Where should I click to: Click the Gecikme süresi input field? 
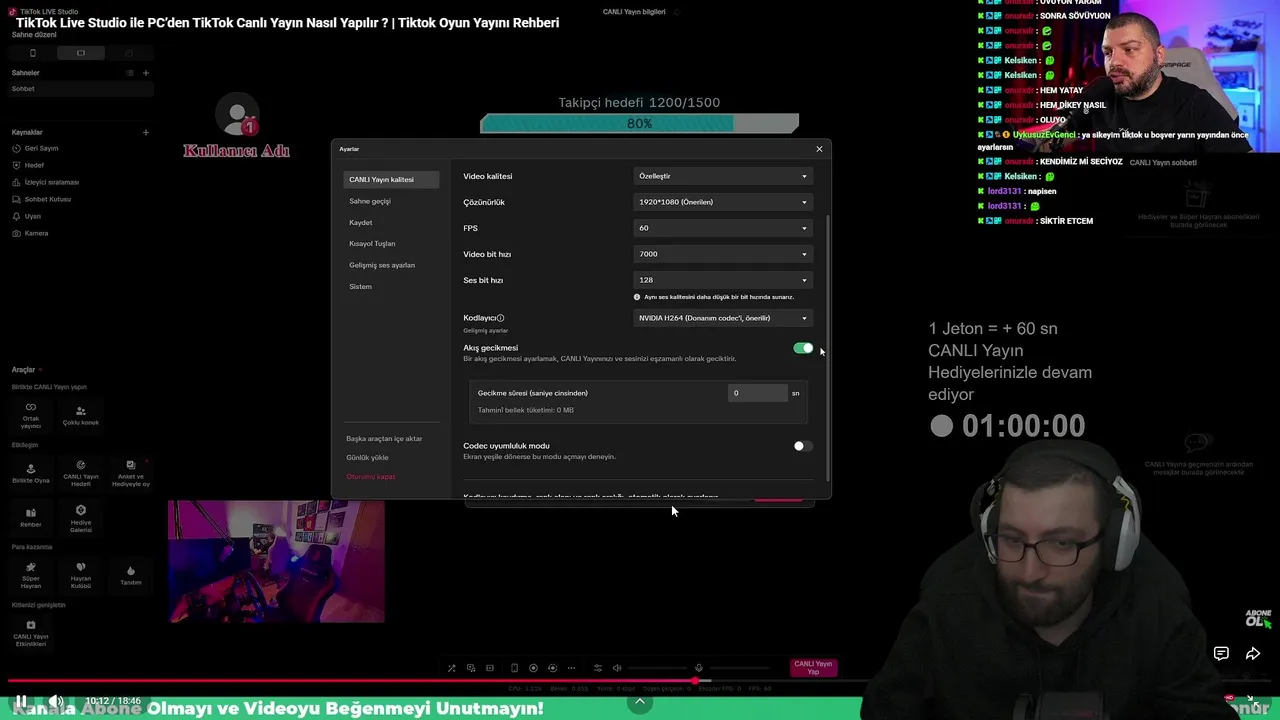click(x=758, y=393)
